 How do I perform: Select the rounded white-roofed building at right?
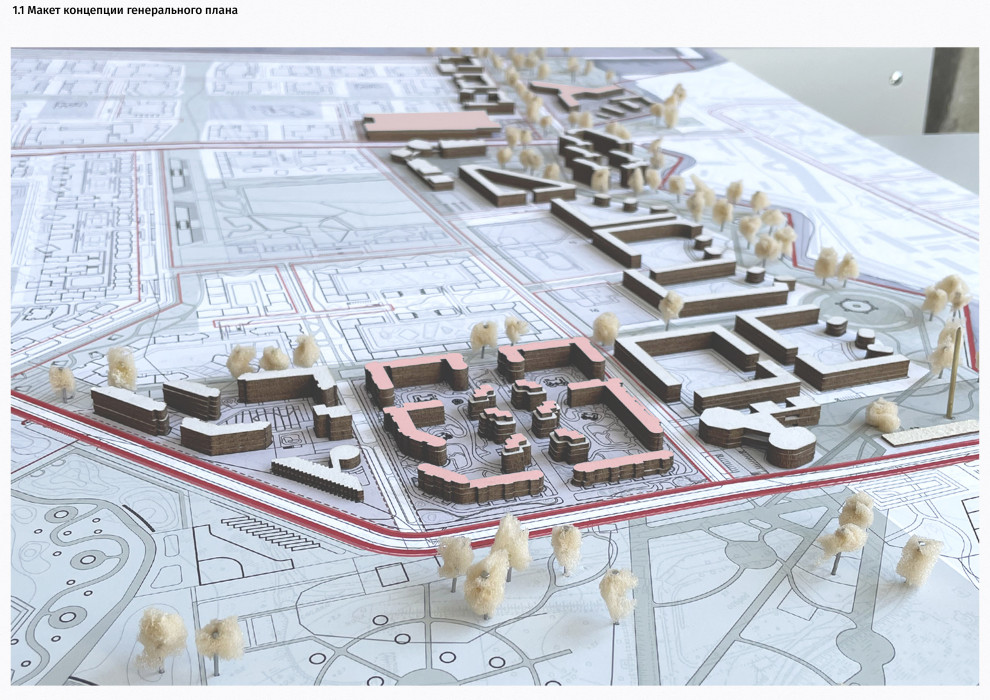click(758, 437)
